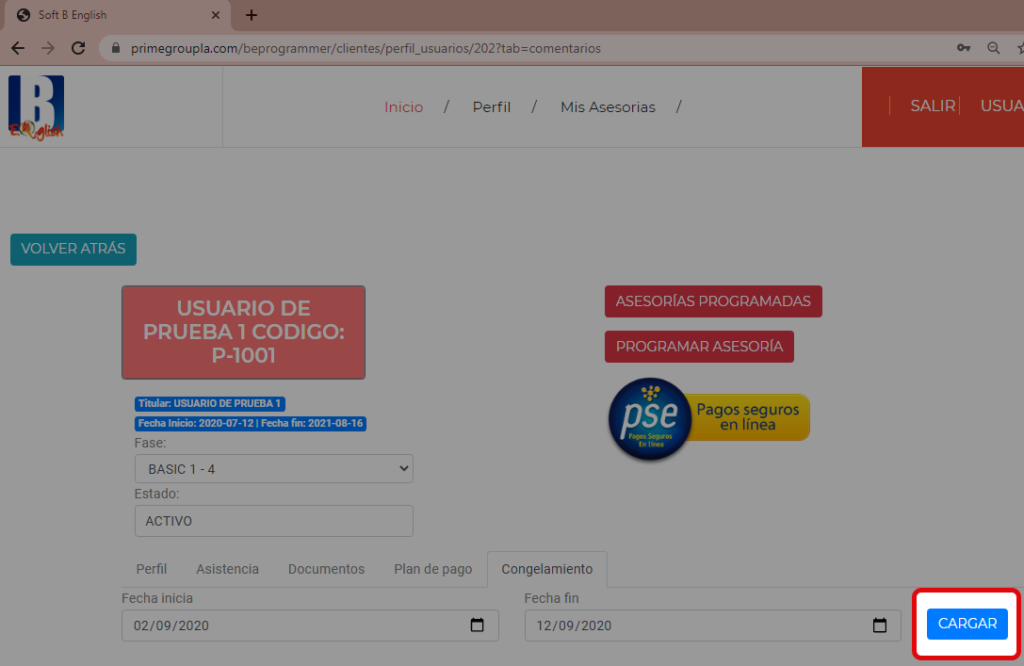Open ASESORÍAS PROGRAMADAS
Image resolution: width=1024 pixels, height=666 pixels.
[x=712, y=301]
